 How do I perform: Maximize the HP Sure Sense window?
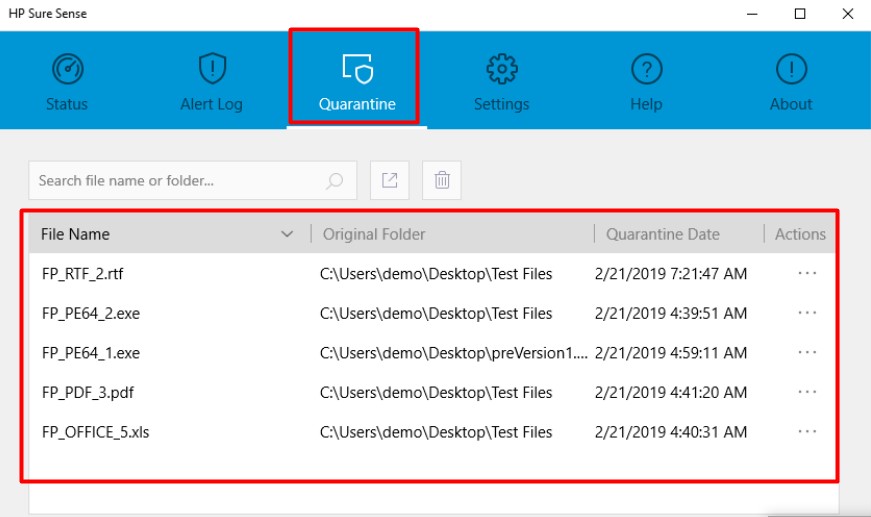tap(800, 14)
